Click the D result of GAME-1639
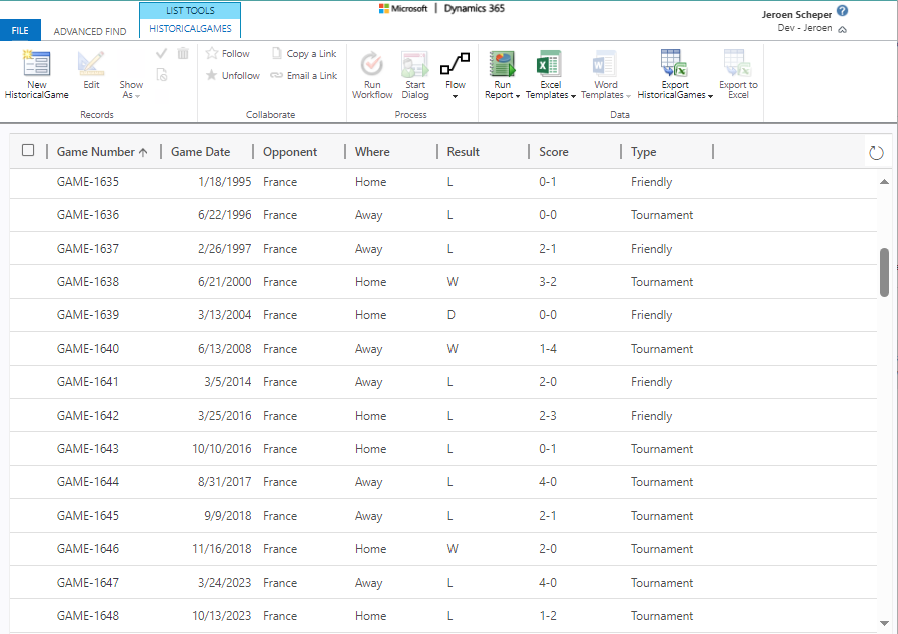Image resolution: width=898 pixels, height=634 pixels. click(x=451, y=315)
